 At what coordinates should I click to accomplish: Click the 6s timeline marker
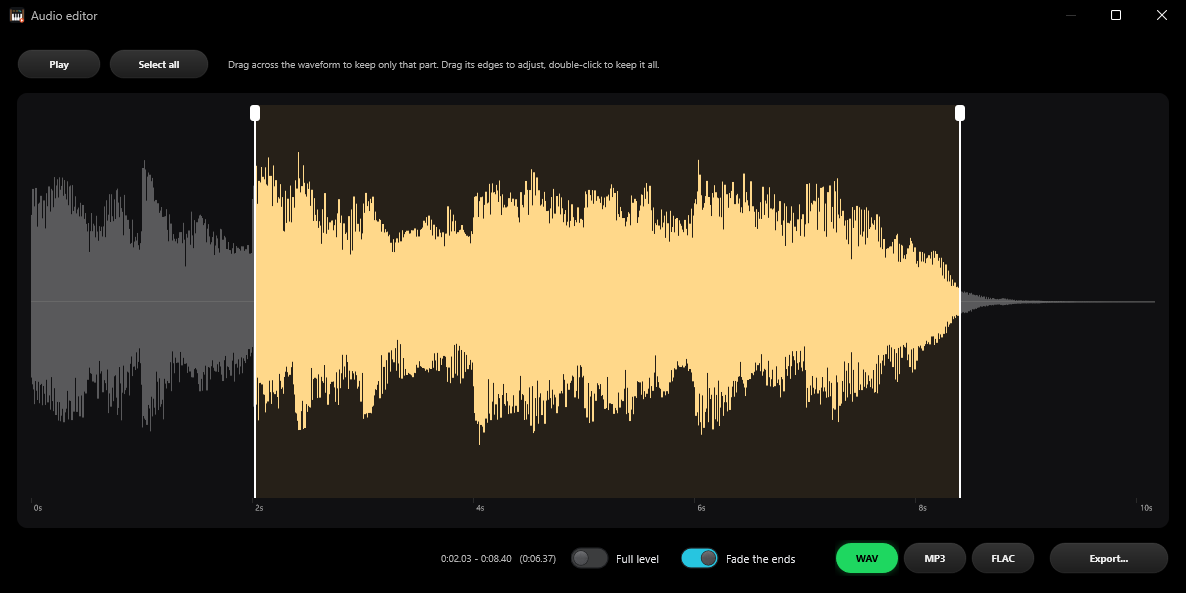pyautogui.click(x=701, y=508)
